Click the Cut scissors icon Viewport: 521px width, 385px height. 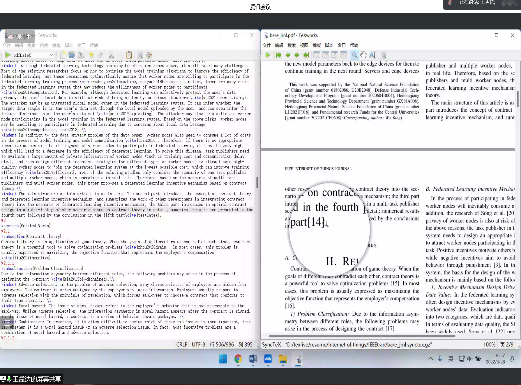coord(111,55)
